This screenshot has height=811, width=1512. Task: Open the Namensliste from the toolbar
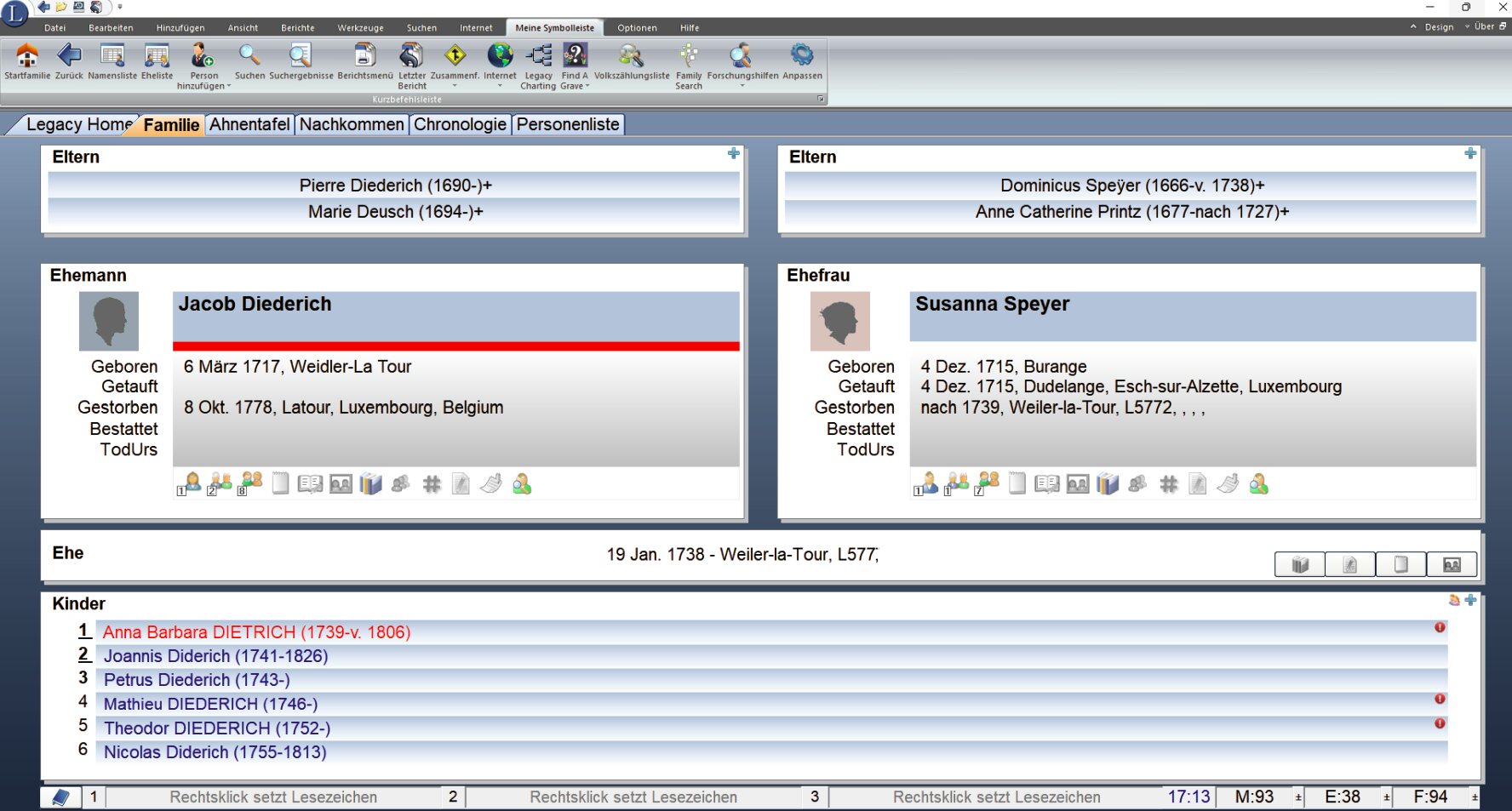112,57
